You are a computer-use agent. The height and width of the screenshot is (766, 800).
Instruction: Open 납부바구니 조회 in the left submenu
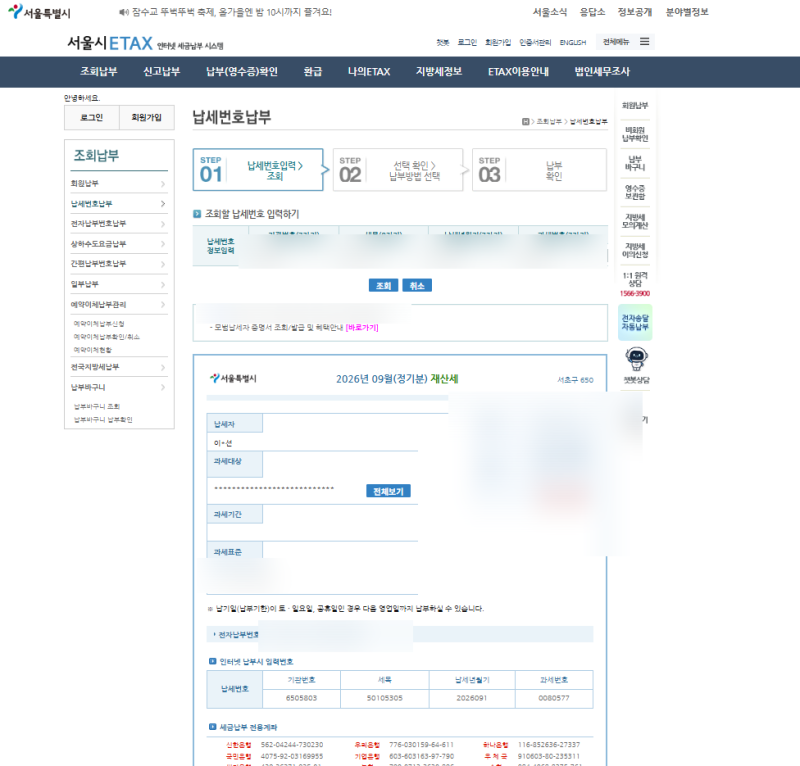pos(97,406)
